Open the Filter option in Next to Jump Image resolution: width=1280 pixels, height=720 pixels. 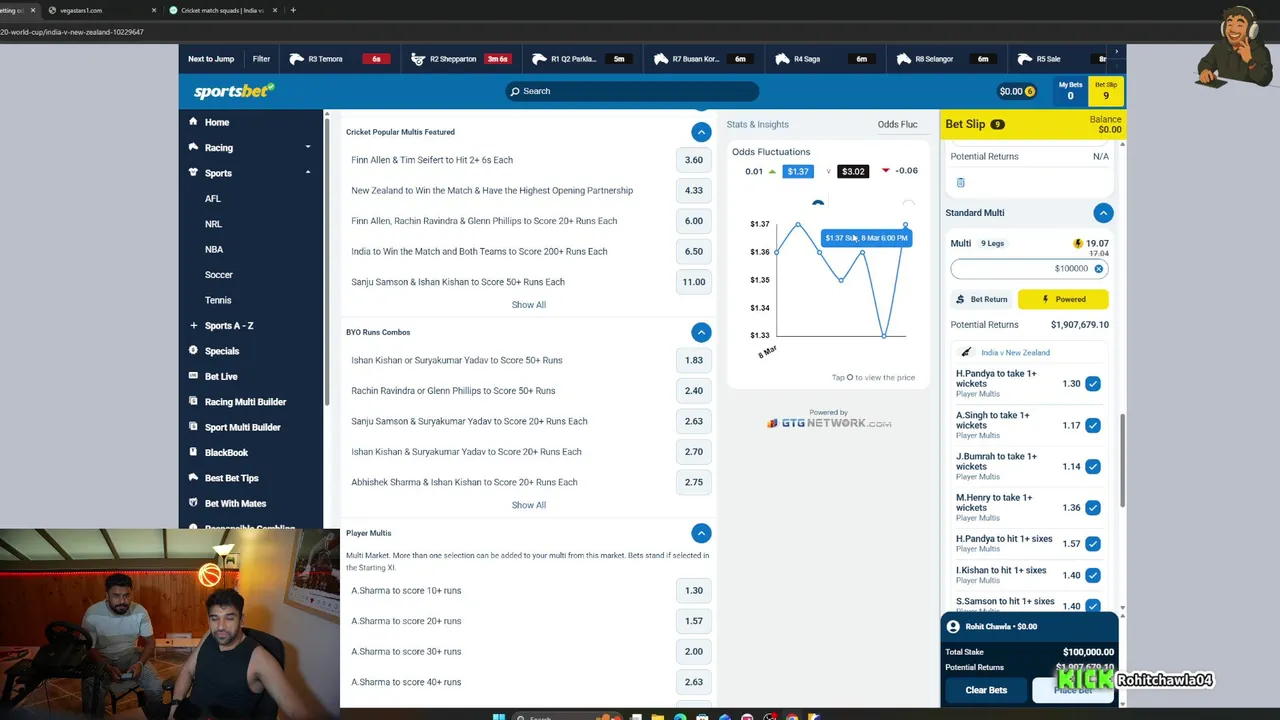point(261,59)
